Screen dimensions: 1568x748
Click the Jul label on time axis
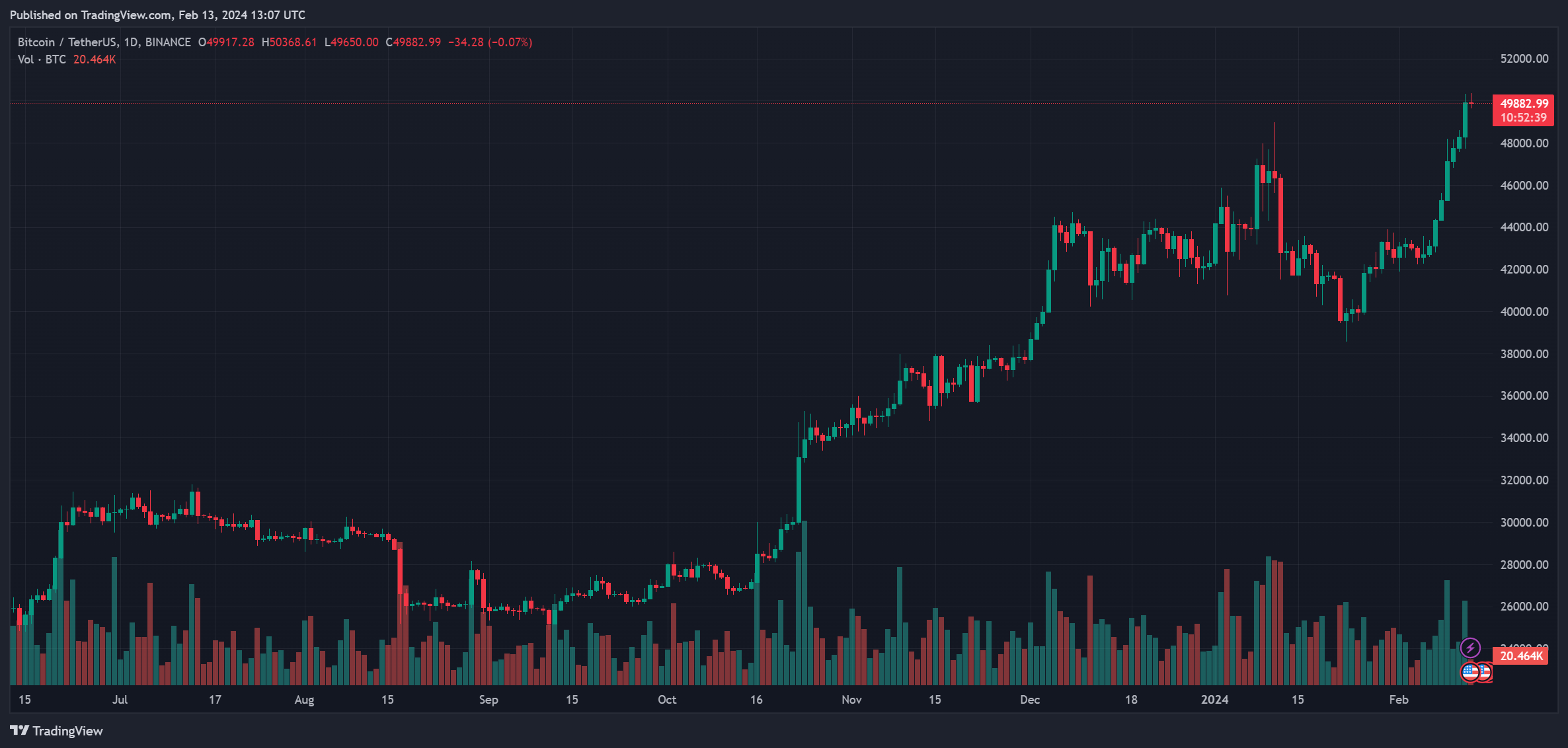pos(120,699)
